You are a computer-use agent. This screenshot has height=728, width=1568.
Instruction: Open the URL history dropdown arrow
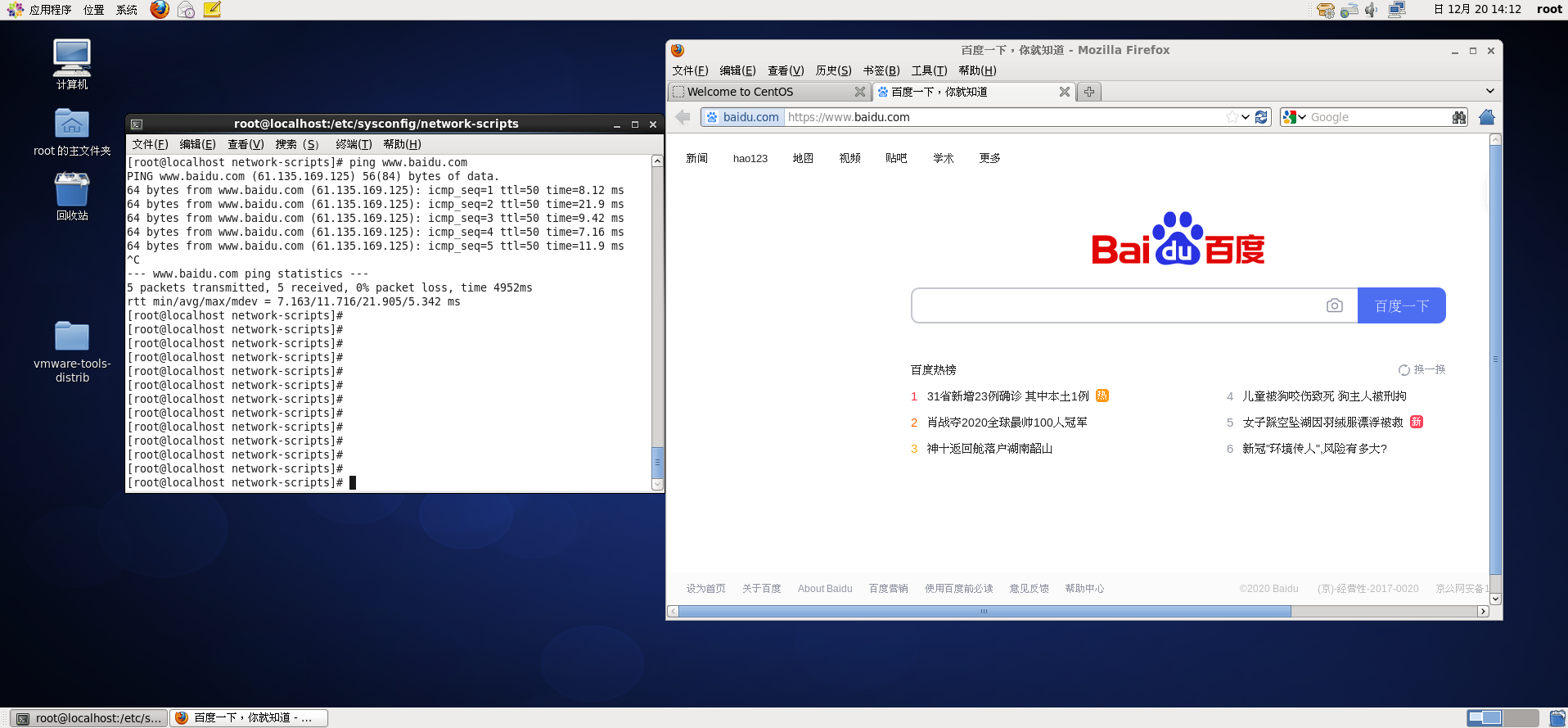click(x=1246, y=117)
